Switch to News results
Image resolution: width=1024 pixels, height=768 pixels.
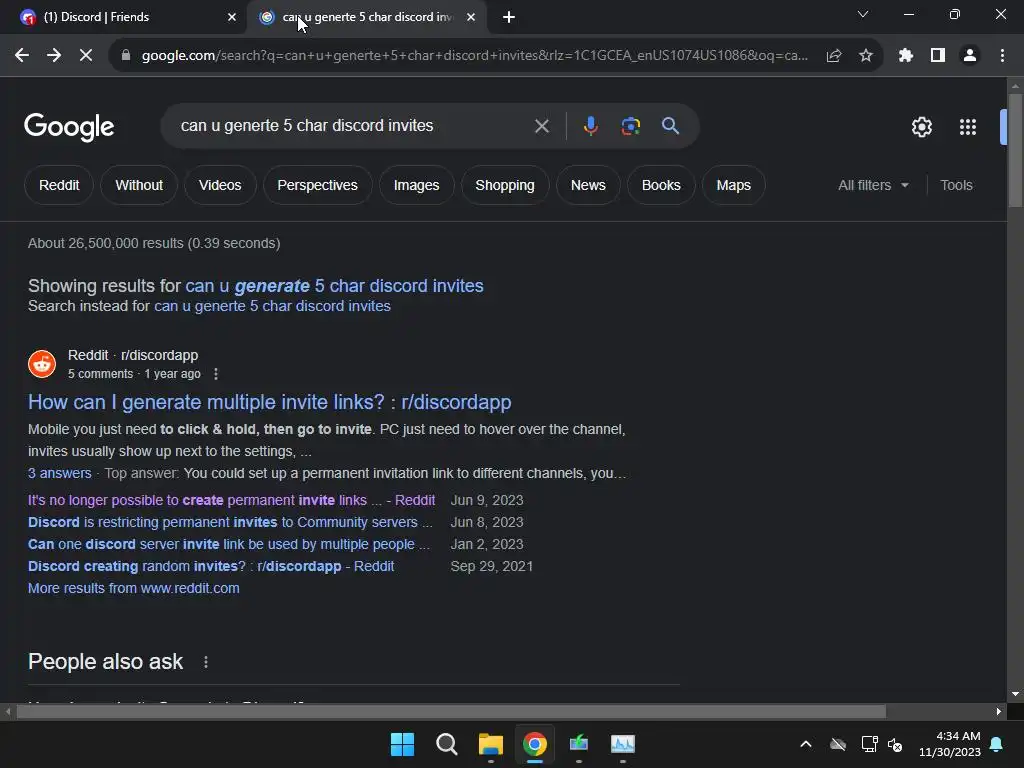588,185
